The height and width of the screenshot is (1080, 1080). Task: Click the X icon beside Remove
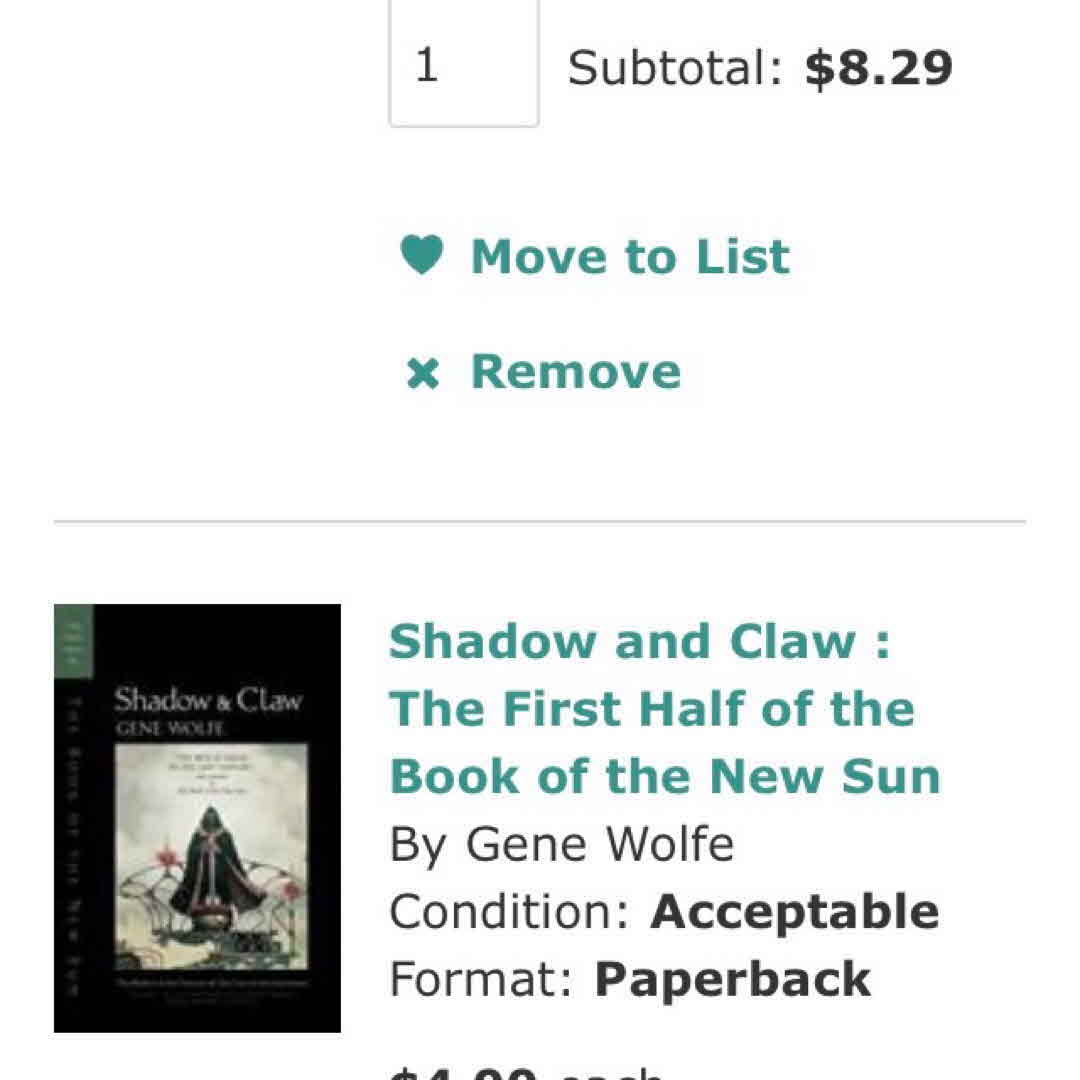(x=423, y=374)
